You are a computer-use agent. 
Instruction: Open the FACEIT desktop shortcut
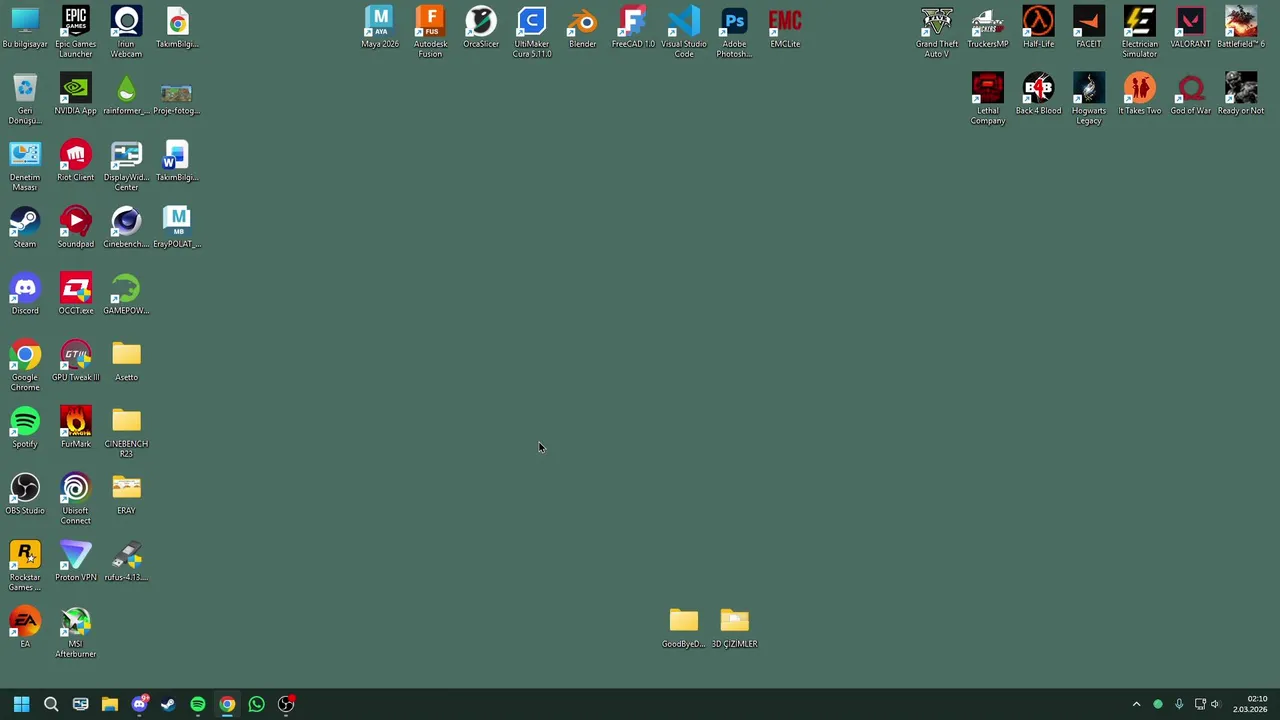tap(1089, 27)
